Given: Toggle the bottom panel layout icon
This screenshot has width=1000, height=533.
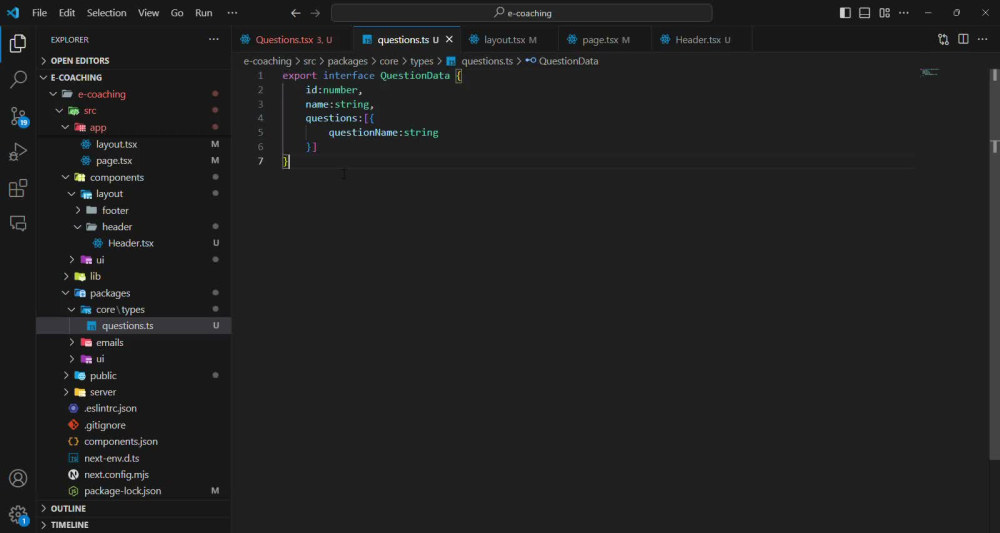Looking at the screenshot, I should point(864,13).
